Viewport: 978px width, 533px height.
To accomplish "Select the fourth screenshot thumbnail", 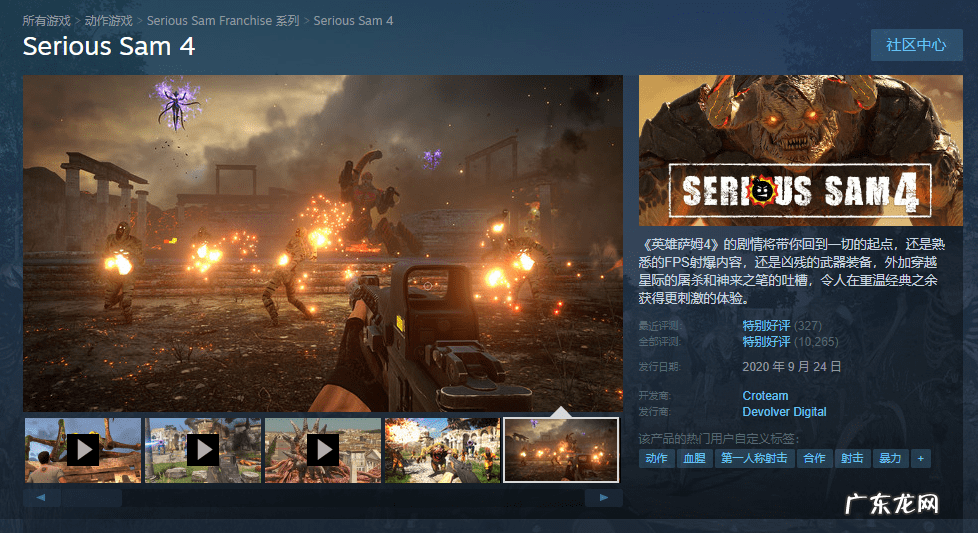I will [442, 450].
